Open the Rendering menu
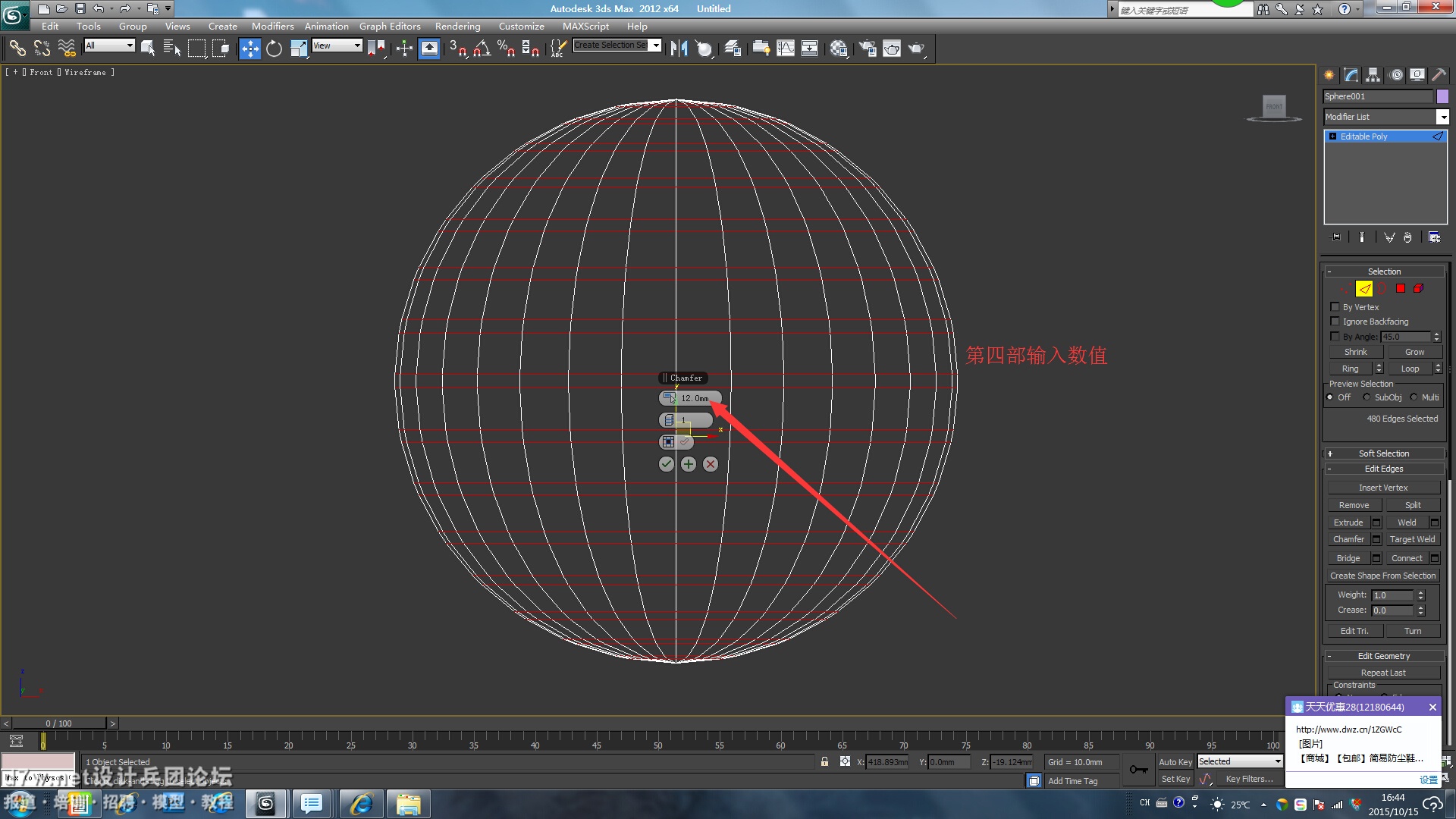 point(457,26)
